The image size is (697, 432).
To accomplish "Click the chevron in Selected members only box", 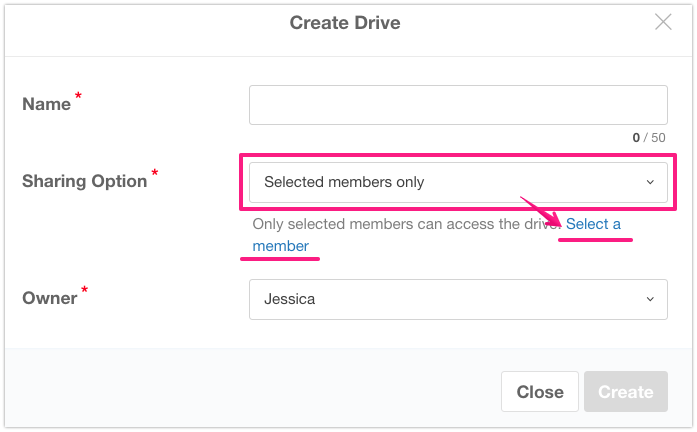I will pos(650,182).
